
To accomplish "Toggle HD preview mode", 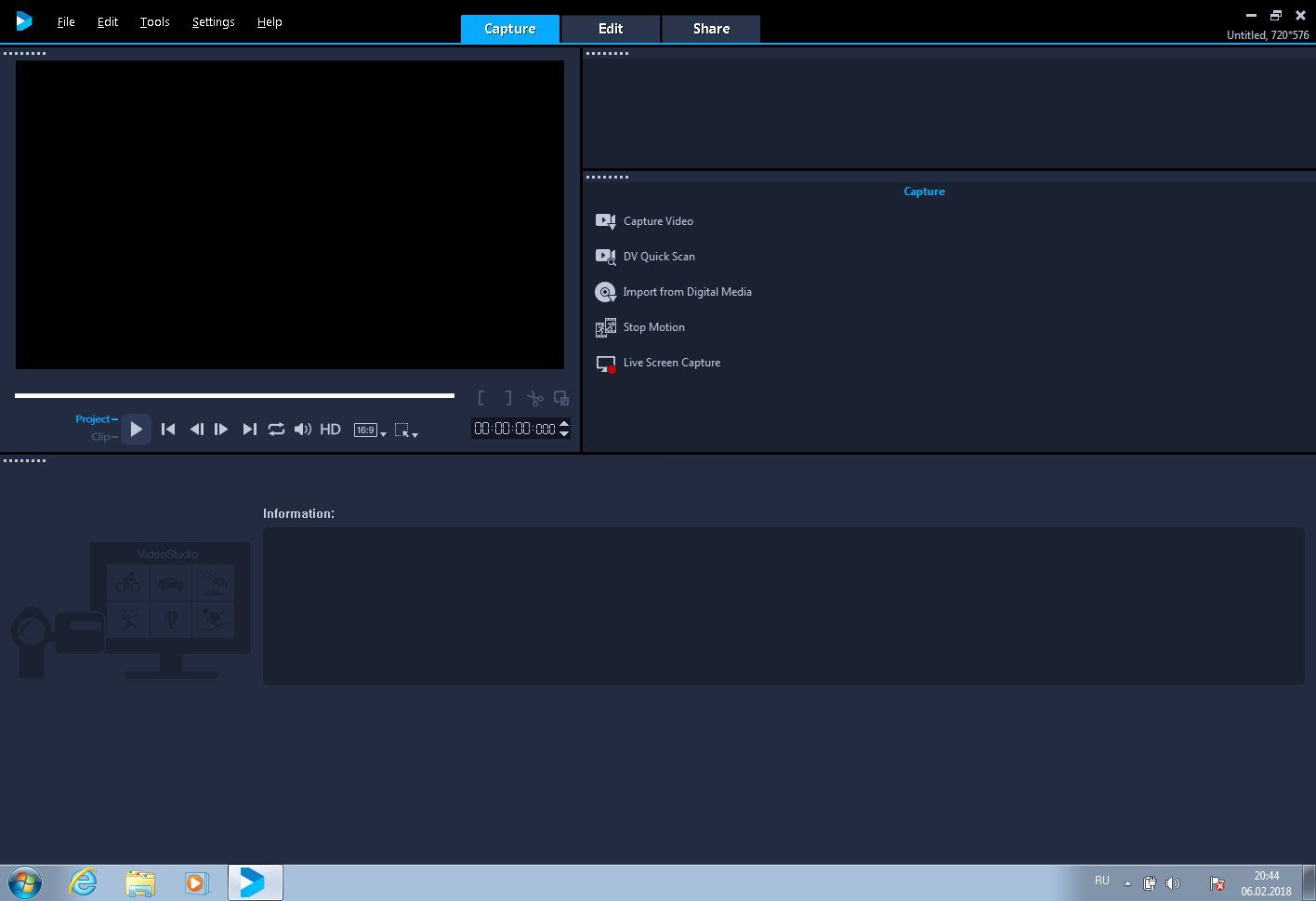I will pyautogui.click(x=330, y=430).
